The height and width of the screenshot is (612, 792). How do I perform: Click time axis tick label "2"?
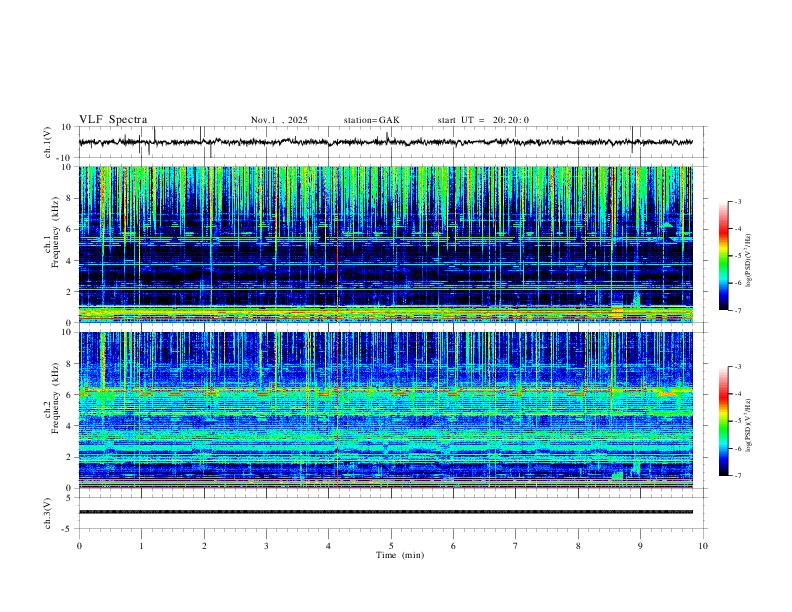coord(204,546)
